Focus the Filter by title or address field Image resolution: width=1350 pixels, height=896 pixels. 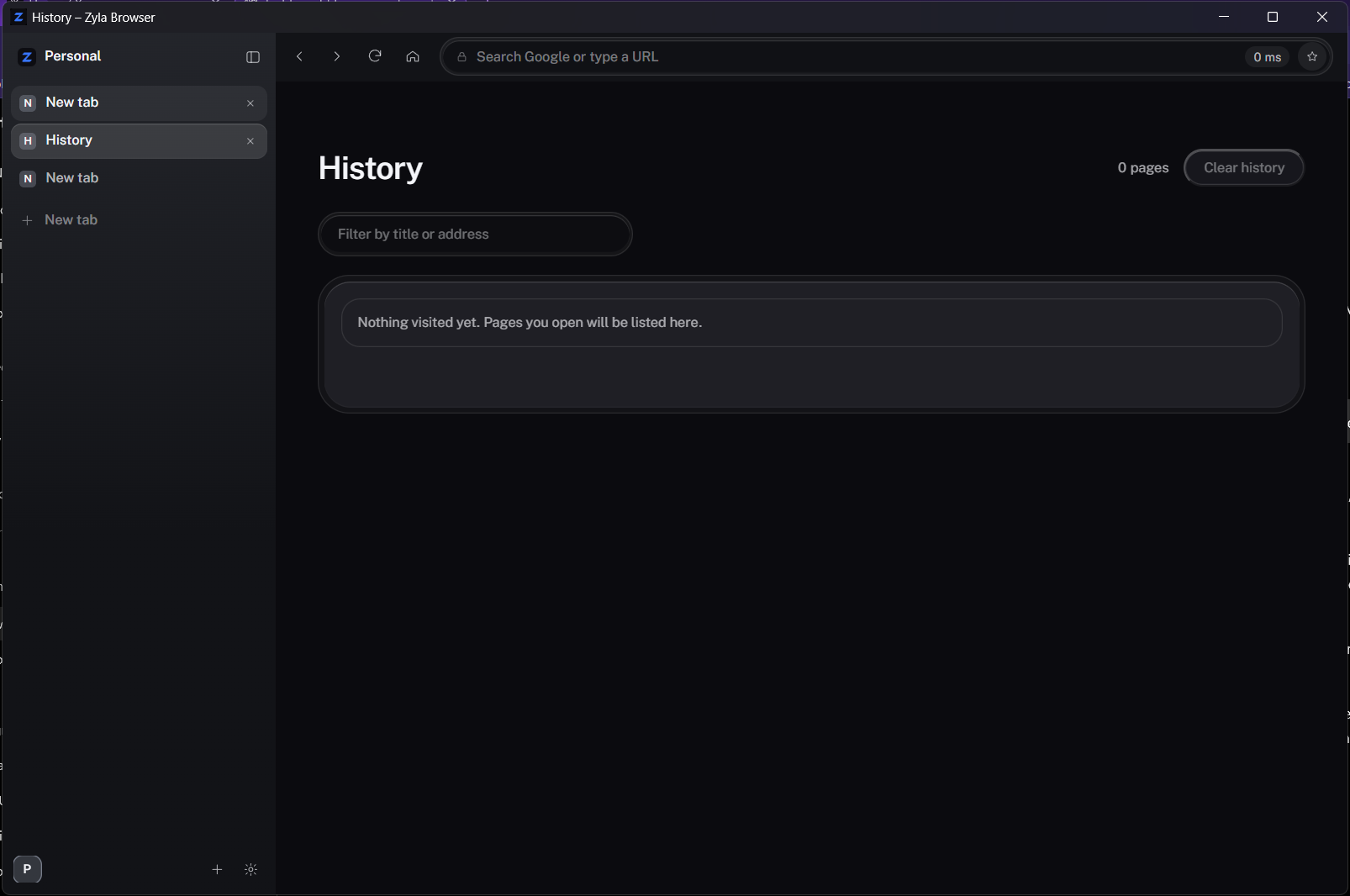tap(475, 234)
